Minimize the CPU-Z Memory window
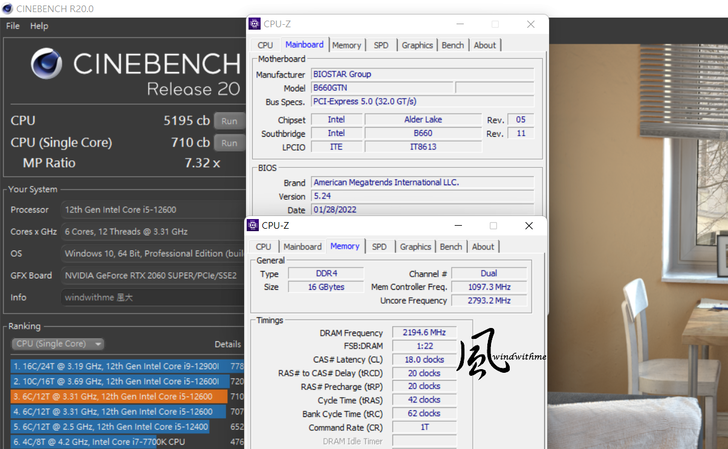Image resolution: width=728 pixels, height=449 pixels. 458,226
